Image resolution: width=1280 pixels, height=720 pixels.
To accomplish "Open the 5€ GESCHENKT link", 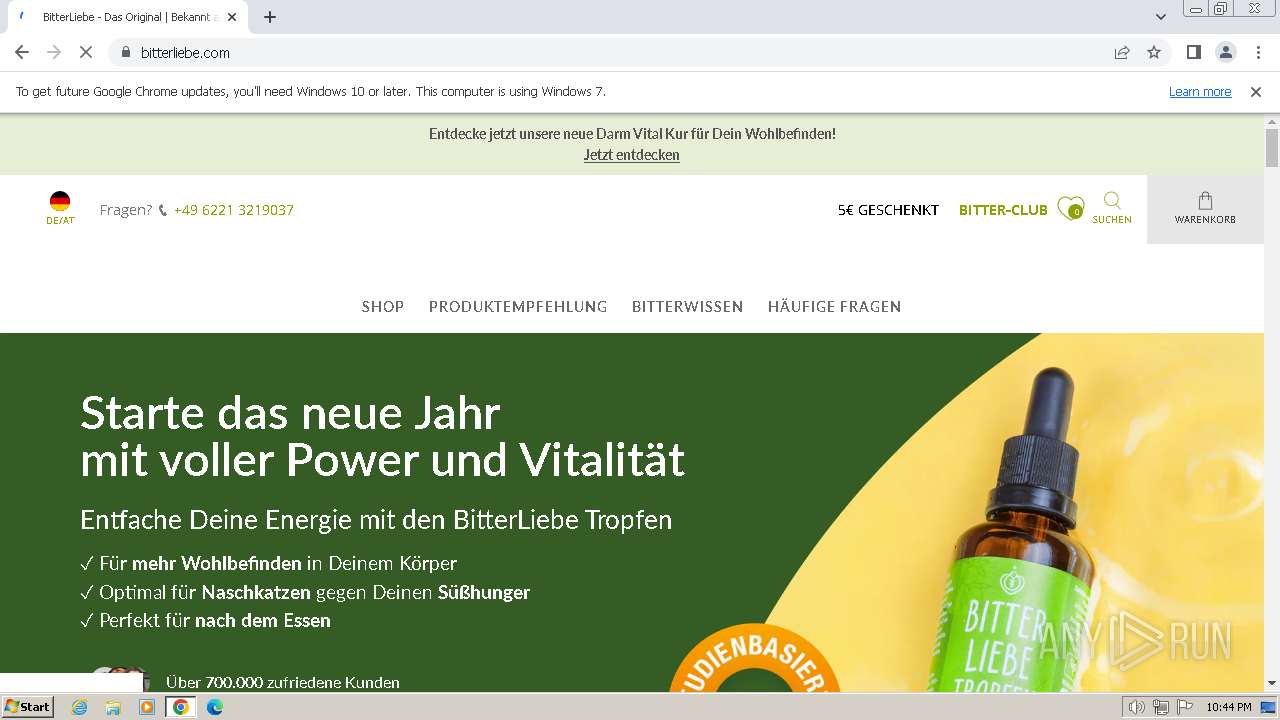I will click(888, 210).
